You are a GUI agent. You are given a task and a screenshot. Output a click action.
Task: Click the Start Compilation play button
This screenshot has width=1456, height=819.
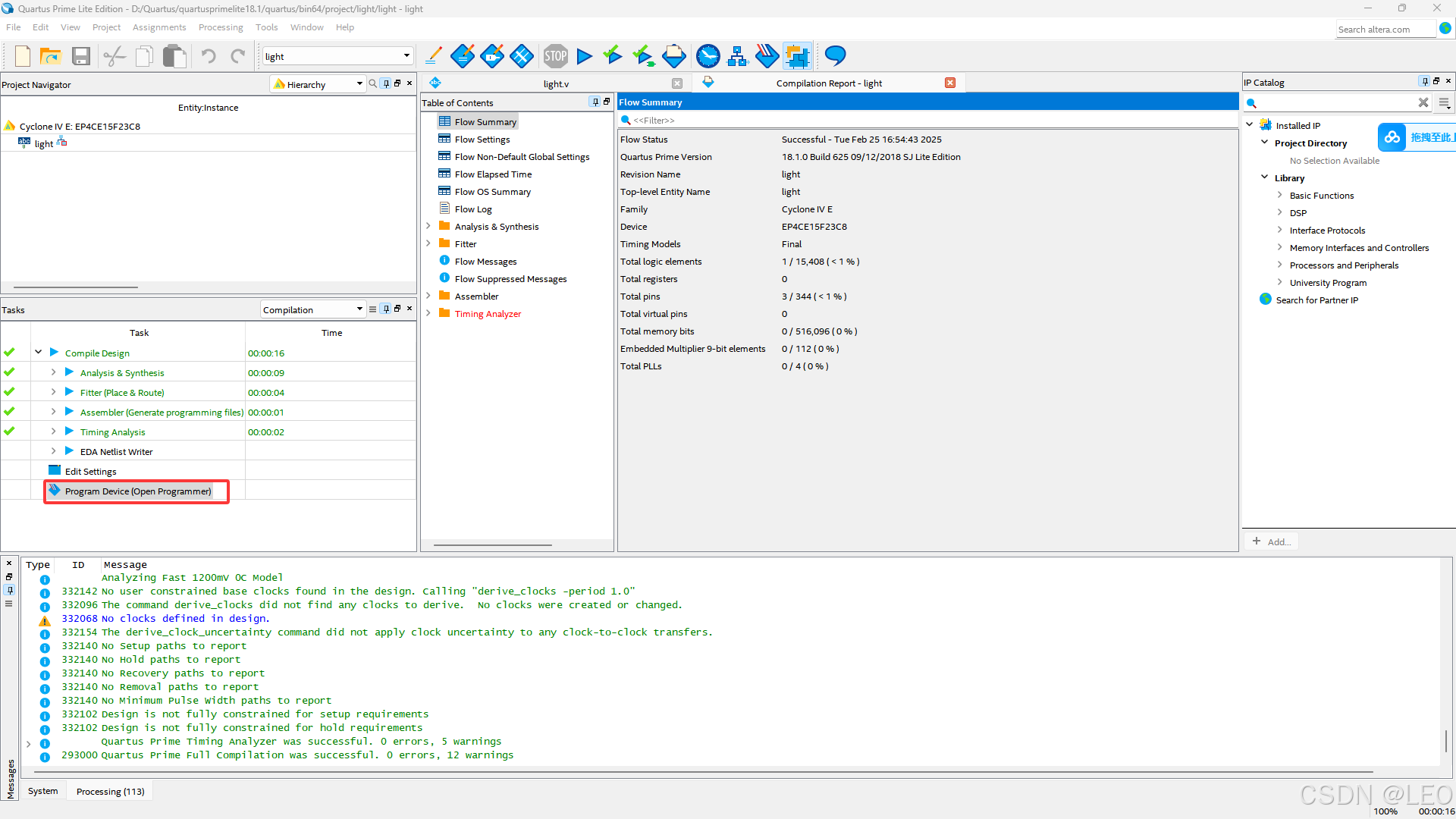tap(584, 56)
